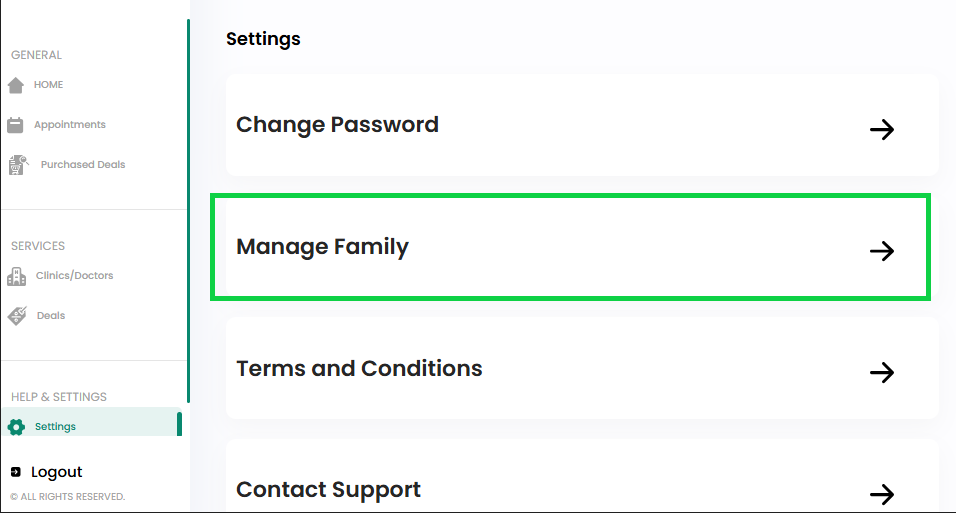Click the Manage Family arrow icon
Screen dimensions: 956x513
coord(882,251)
